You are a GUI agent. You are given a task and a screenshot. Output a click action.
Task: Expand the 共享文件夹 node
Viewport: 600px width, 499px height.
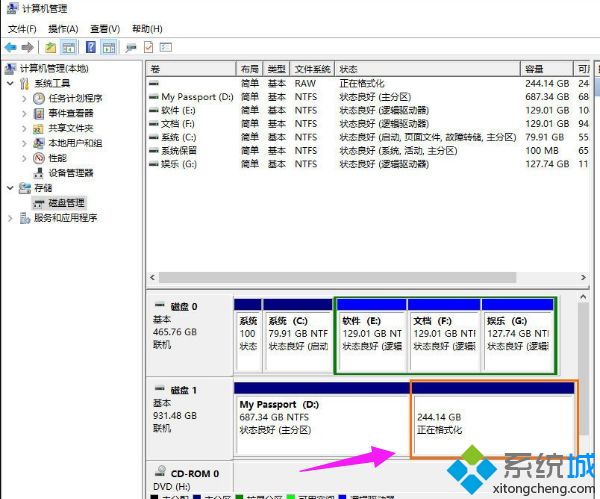click(24, 128)
